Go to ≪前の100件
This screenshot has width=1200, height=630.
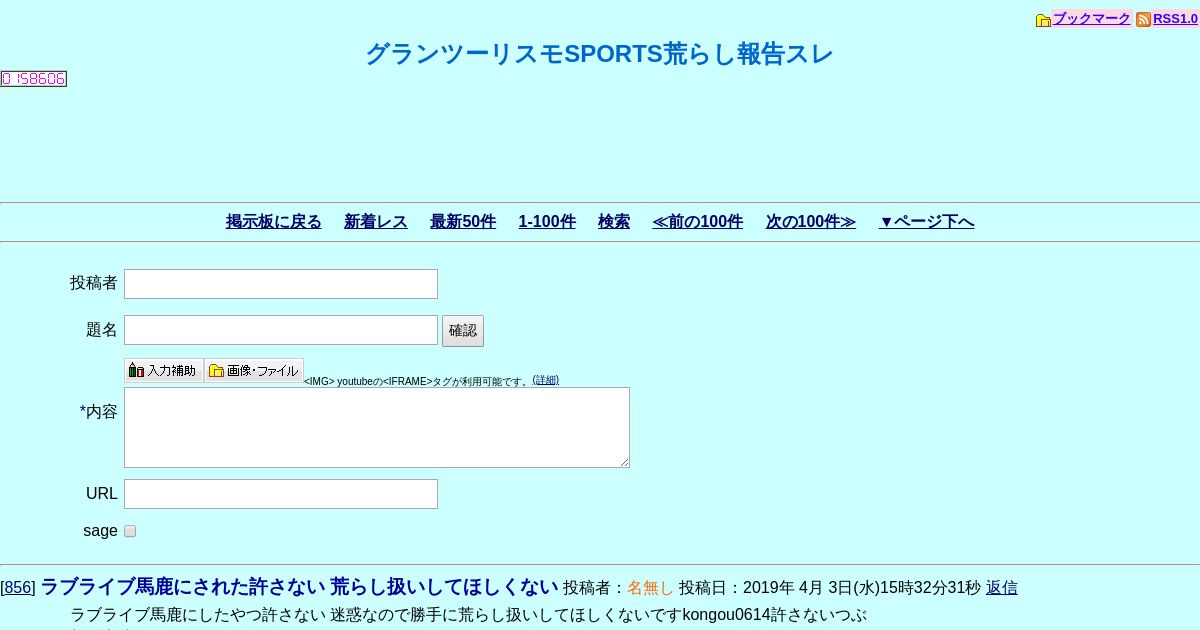[x=698, y=222]
